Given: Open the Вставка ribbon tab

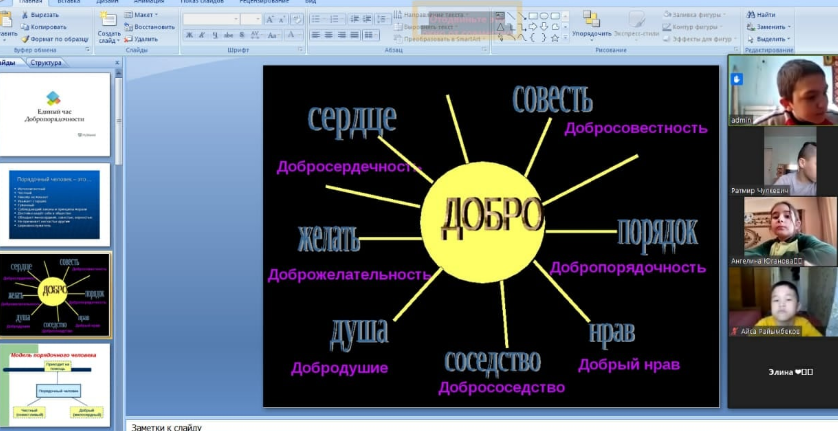Looking at the screenshot, I should click(x=68, y=2).
